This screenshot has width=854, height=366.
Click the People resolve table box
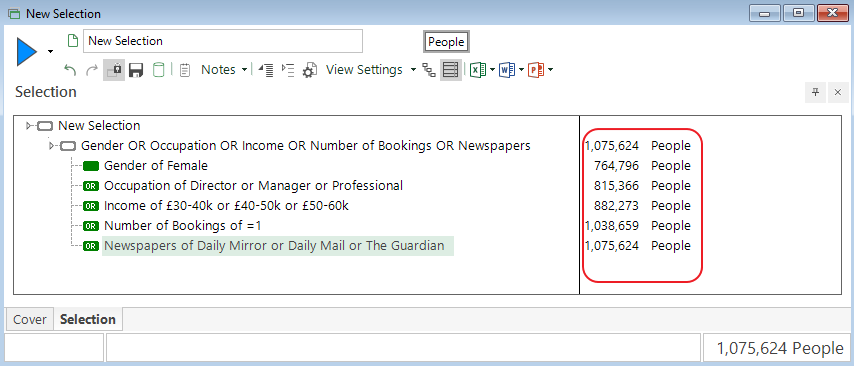pyautogui.click(x=446, y=42)
